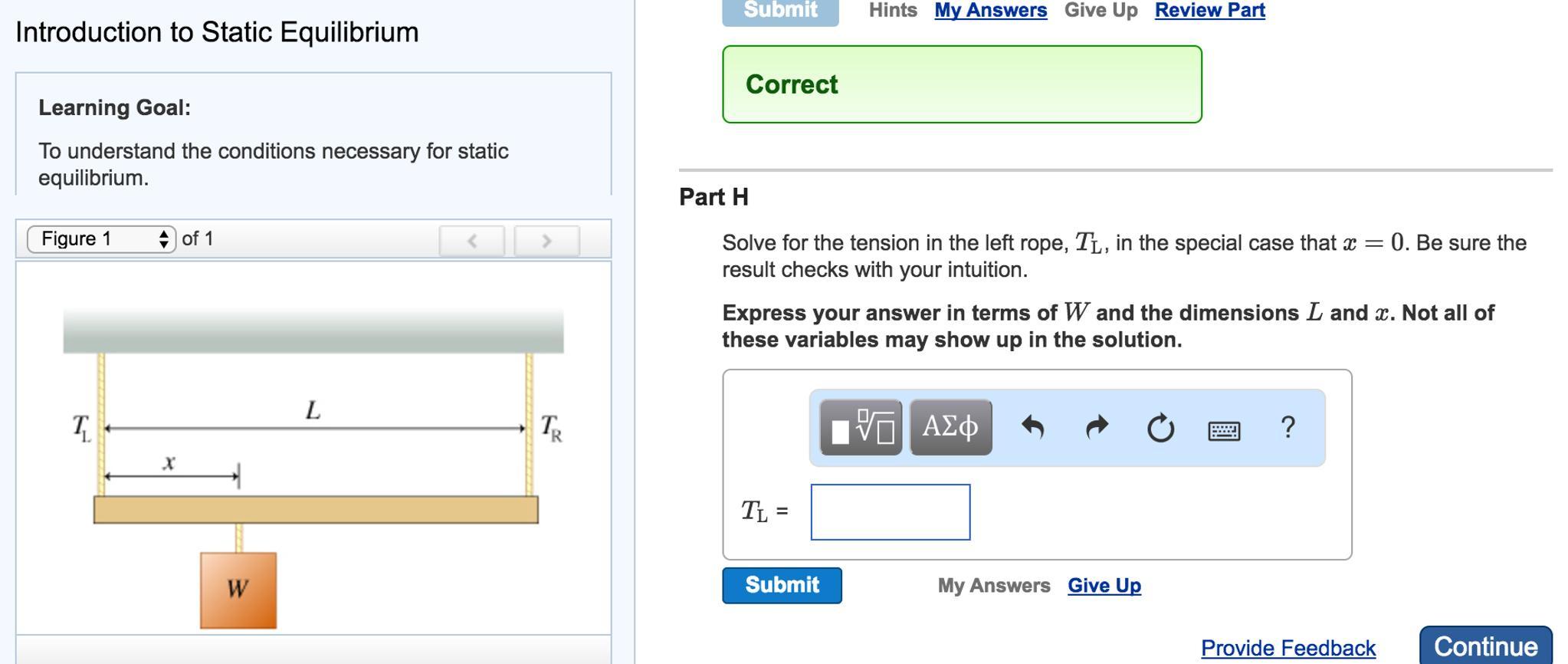
Task: Click the question mark help icon
Action: 1288,427
